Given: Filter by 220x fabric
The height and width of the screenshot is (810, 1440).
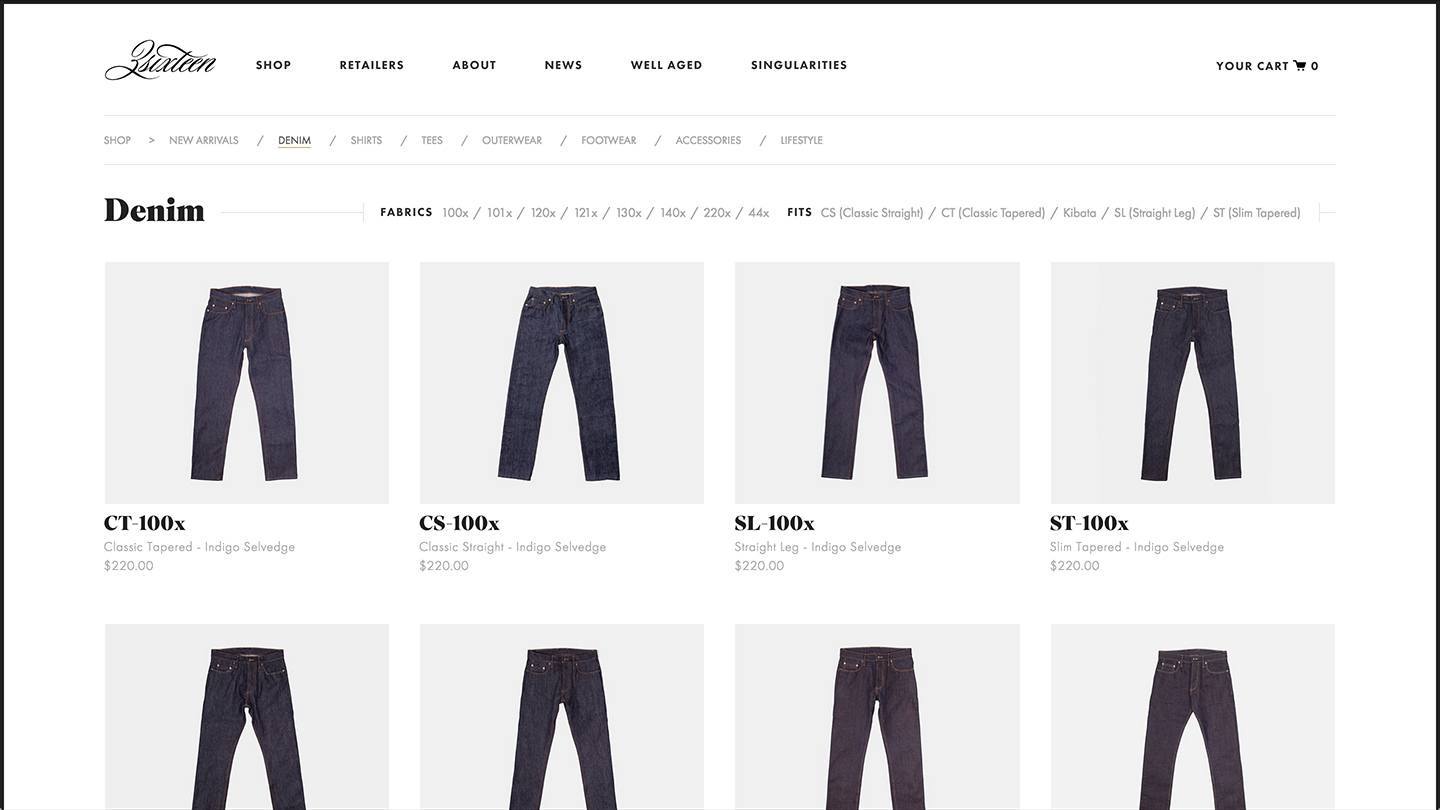Looking at the screenshot, I should [717, 213].
